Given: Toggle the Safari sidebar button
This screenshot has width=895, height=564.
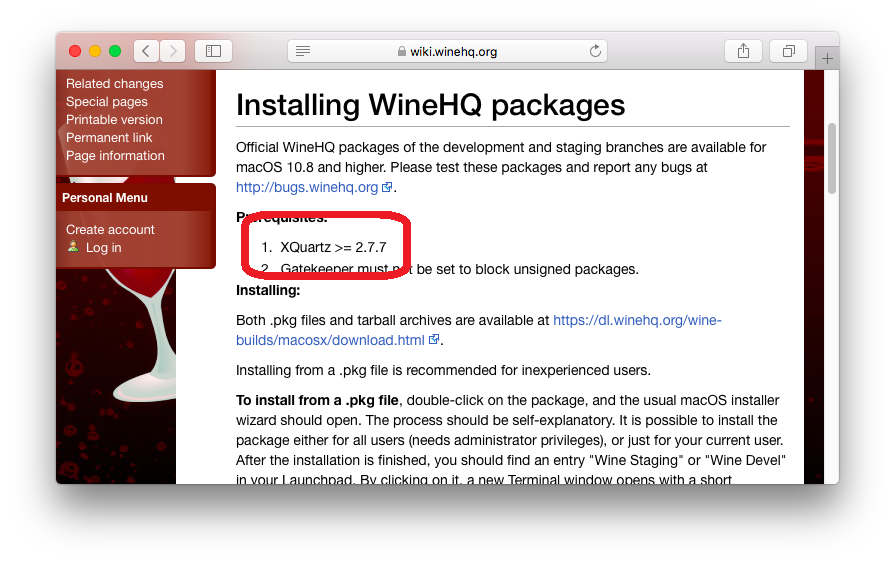Looking at the screenshot, I should pos(213,51).
